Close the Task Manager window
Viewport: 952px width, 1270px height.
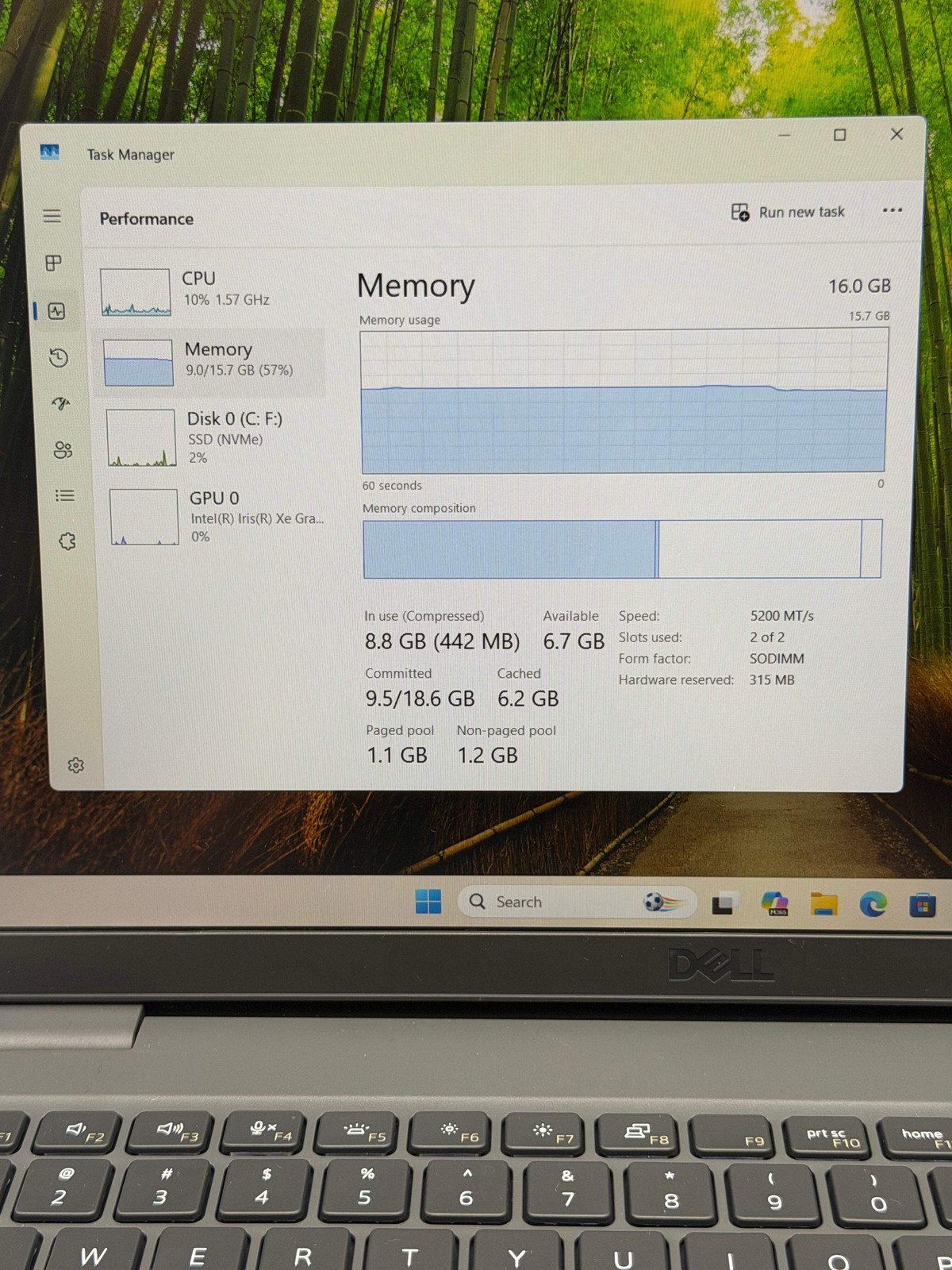(896, 134)
